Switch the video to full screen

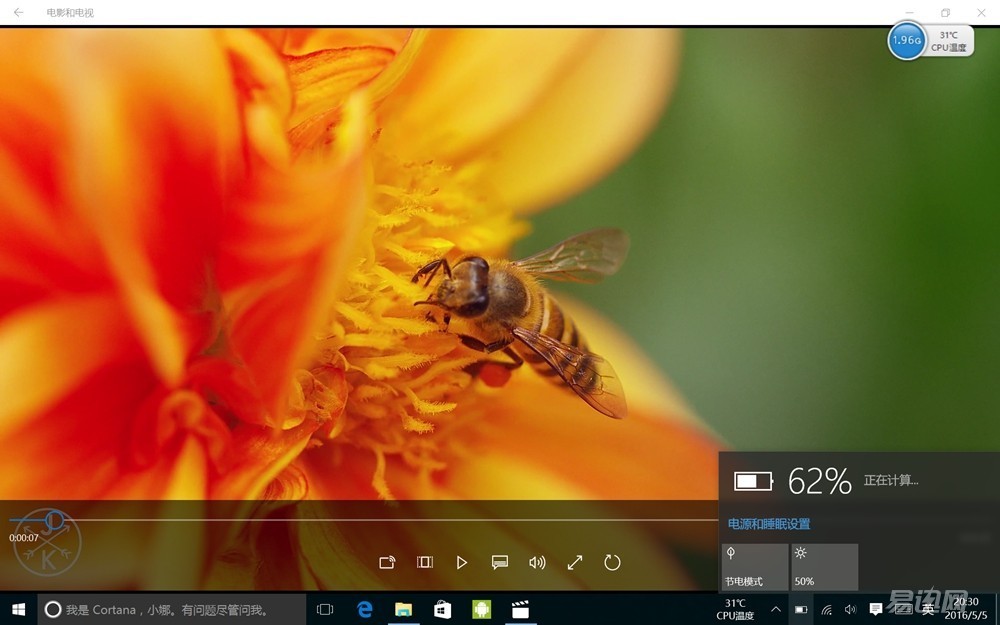coord(575,562)
